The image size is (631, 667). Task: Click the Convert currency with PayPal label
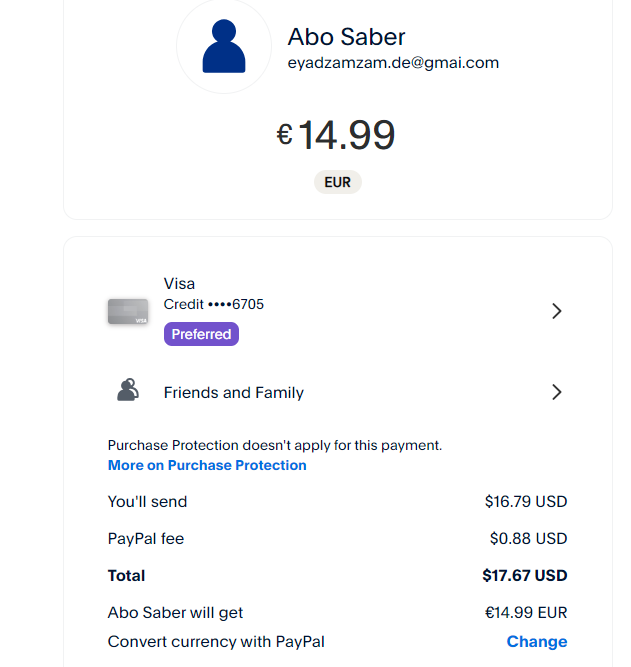[216, 641]
